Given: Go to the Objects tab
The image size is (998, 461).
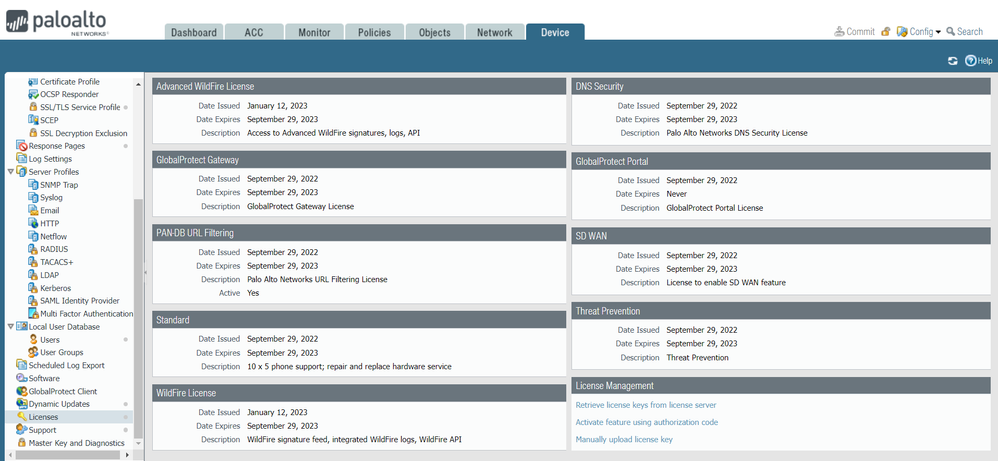Looking at the screenshot, I should (x=435, y=32).
